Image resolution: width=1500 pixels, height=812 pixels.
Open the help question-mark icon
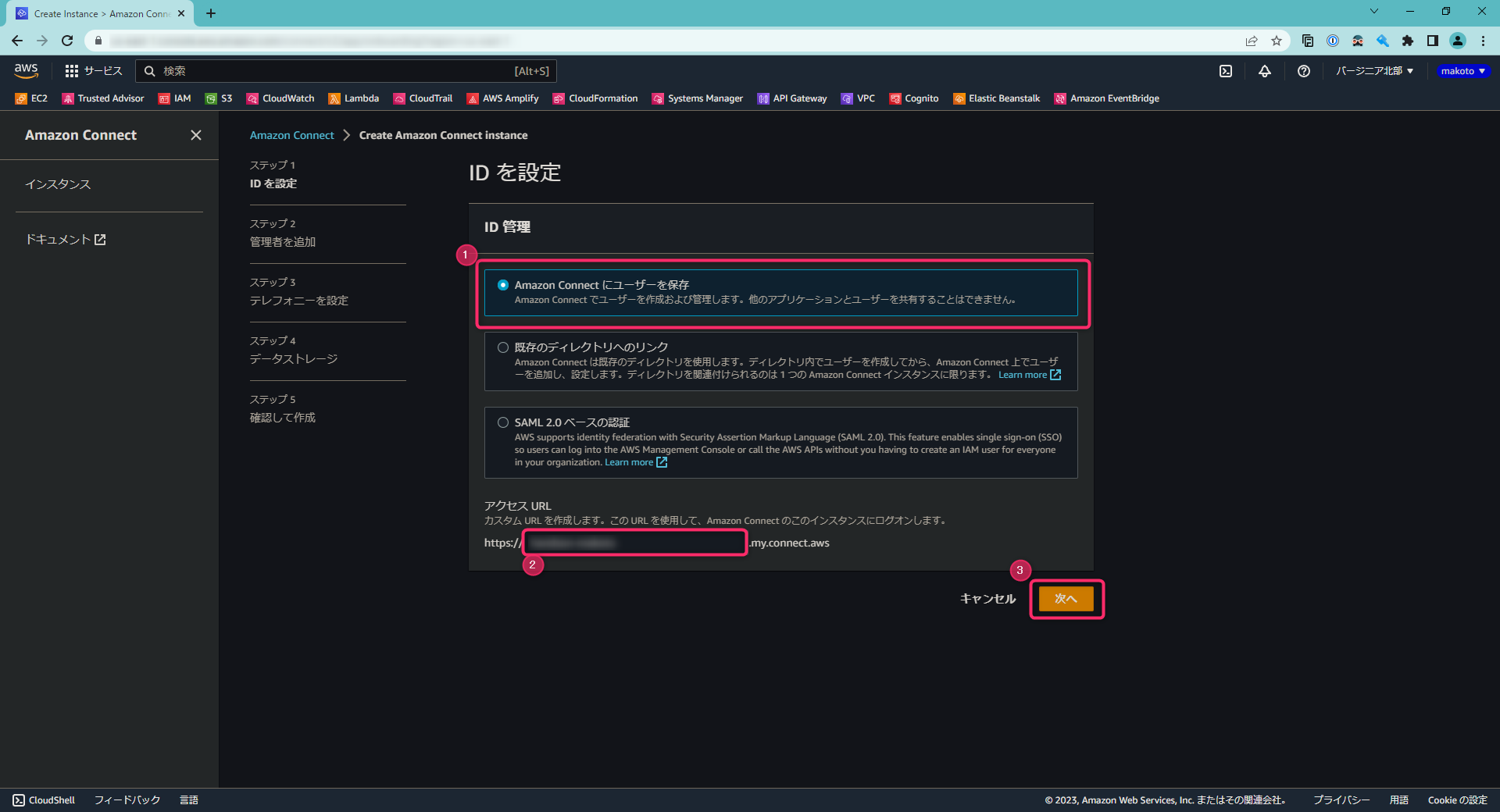pos(1303,71)
